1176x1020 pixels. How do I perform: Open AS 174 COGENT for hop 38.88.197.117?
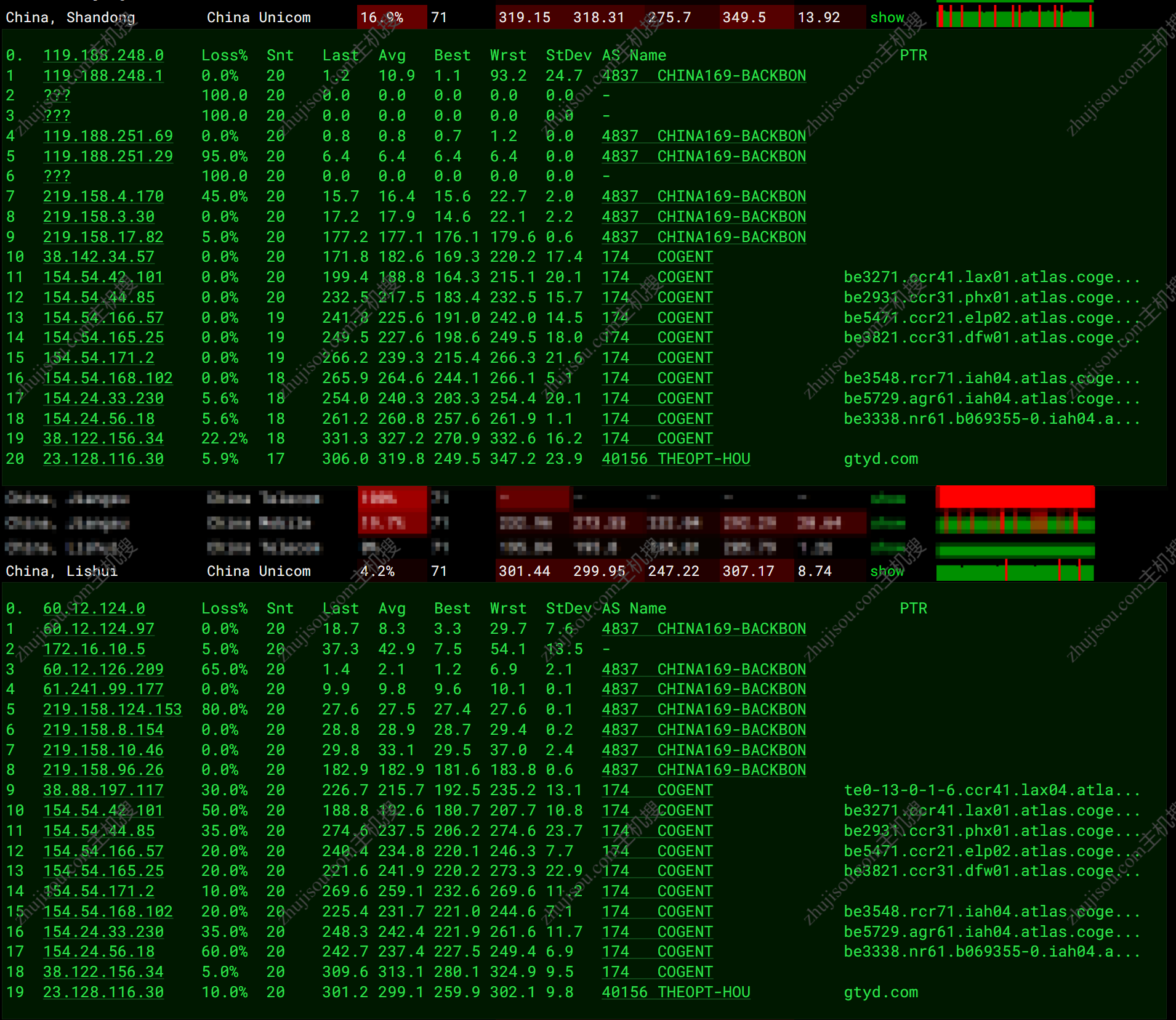click(657, 790)
